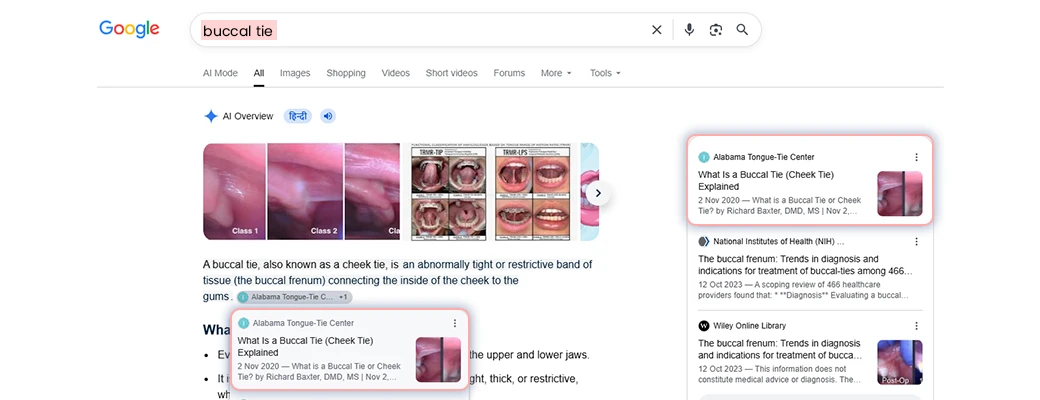Start voice search with the microphone icon
This screenshot has height=400, width=1040.
[x=689, y=30]
